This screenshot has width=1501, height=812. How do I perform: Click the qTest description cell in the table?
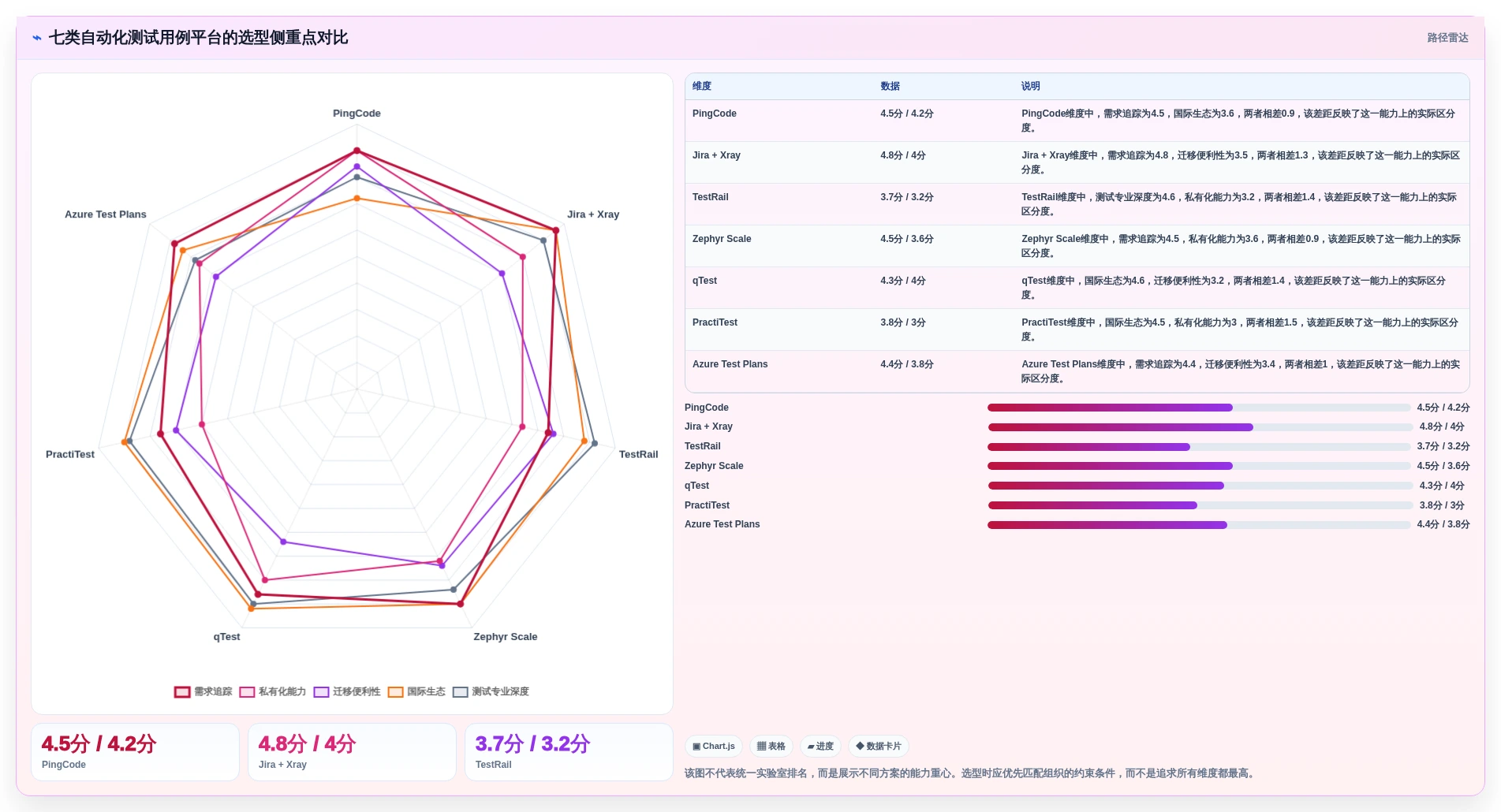tap(1241, 288)
